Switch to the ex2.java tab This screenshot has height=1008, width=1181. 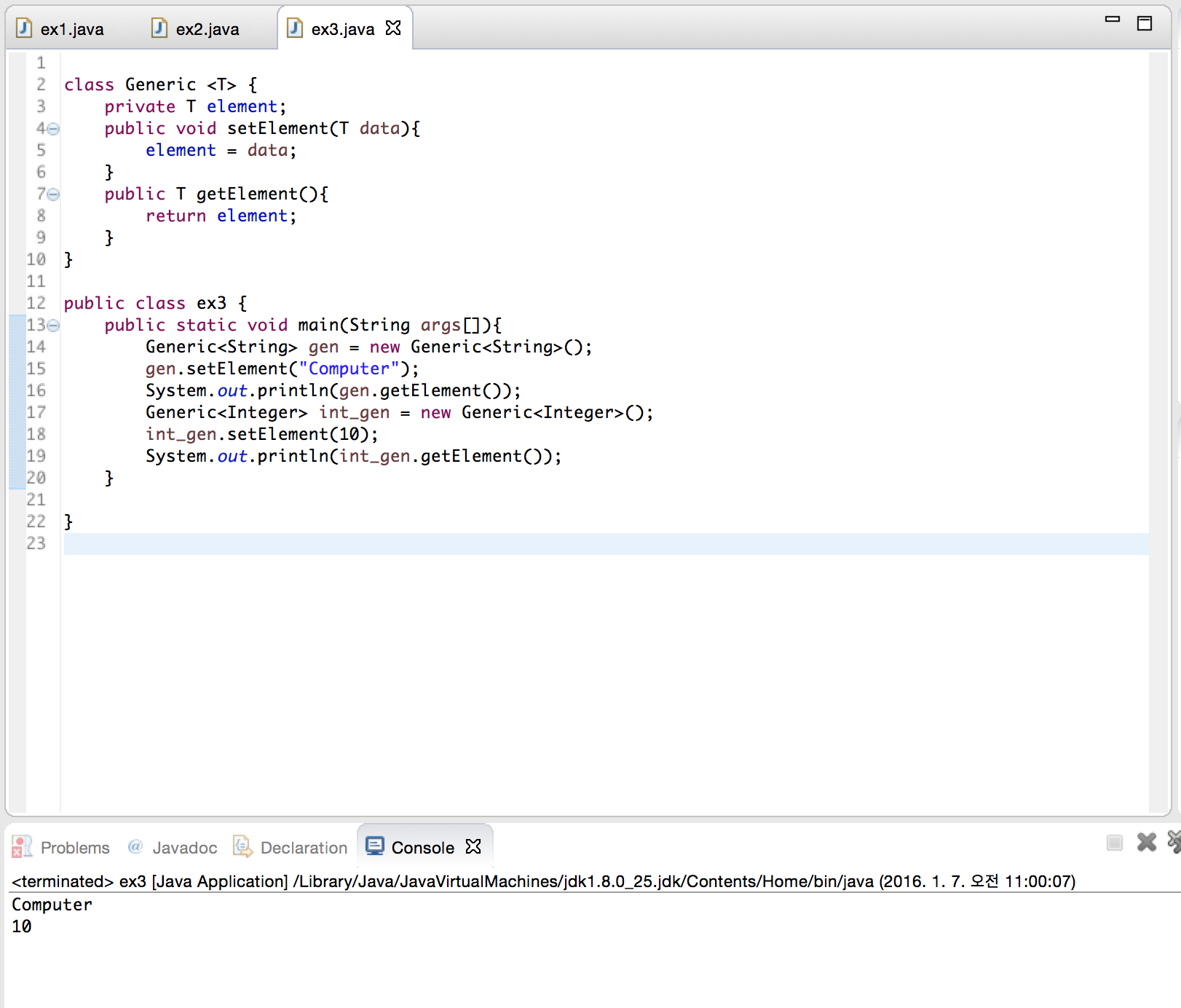(x=208, y=28)
